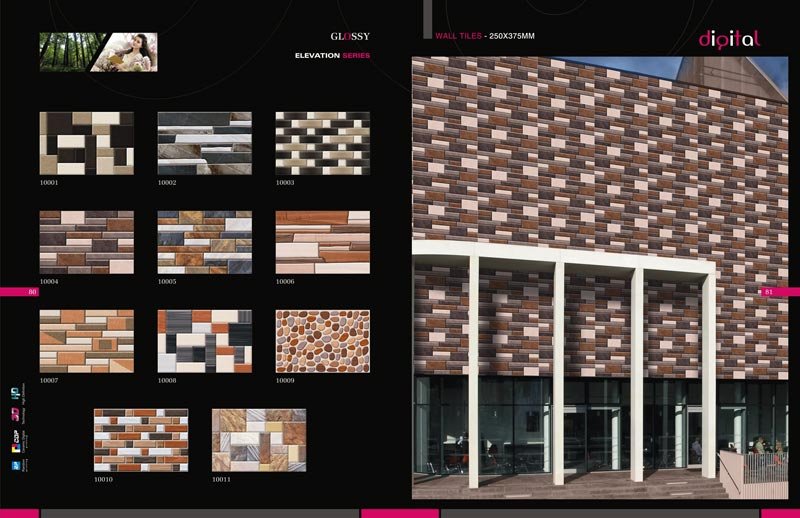Click the ELEVATION SERIES label
Viewport: 800px width, 518px height.
coord(332,55)
